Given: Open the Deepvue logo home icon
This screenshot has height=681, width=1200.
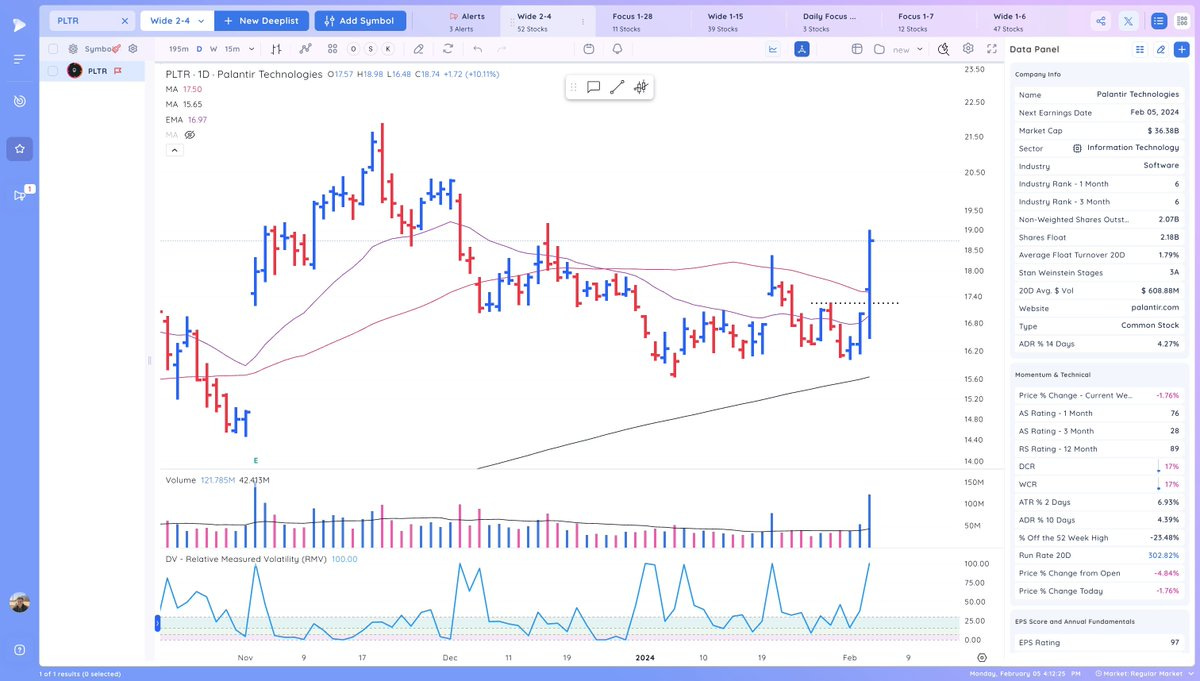Looking at the screenshot, I should (x=19, y=25).
